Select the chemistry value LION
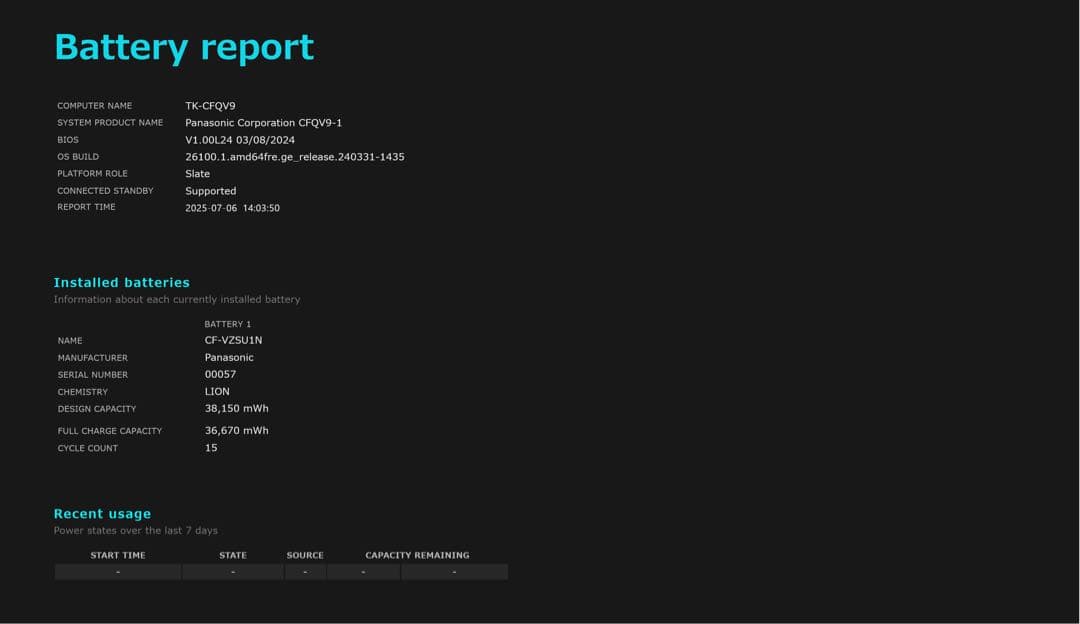 coord(217,392)
